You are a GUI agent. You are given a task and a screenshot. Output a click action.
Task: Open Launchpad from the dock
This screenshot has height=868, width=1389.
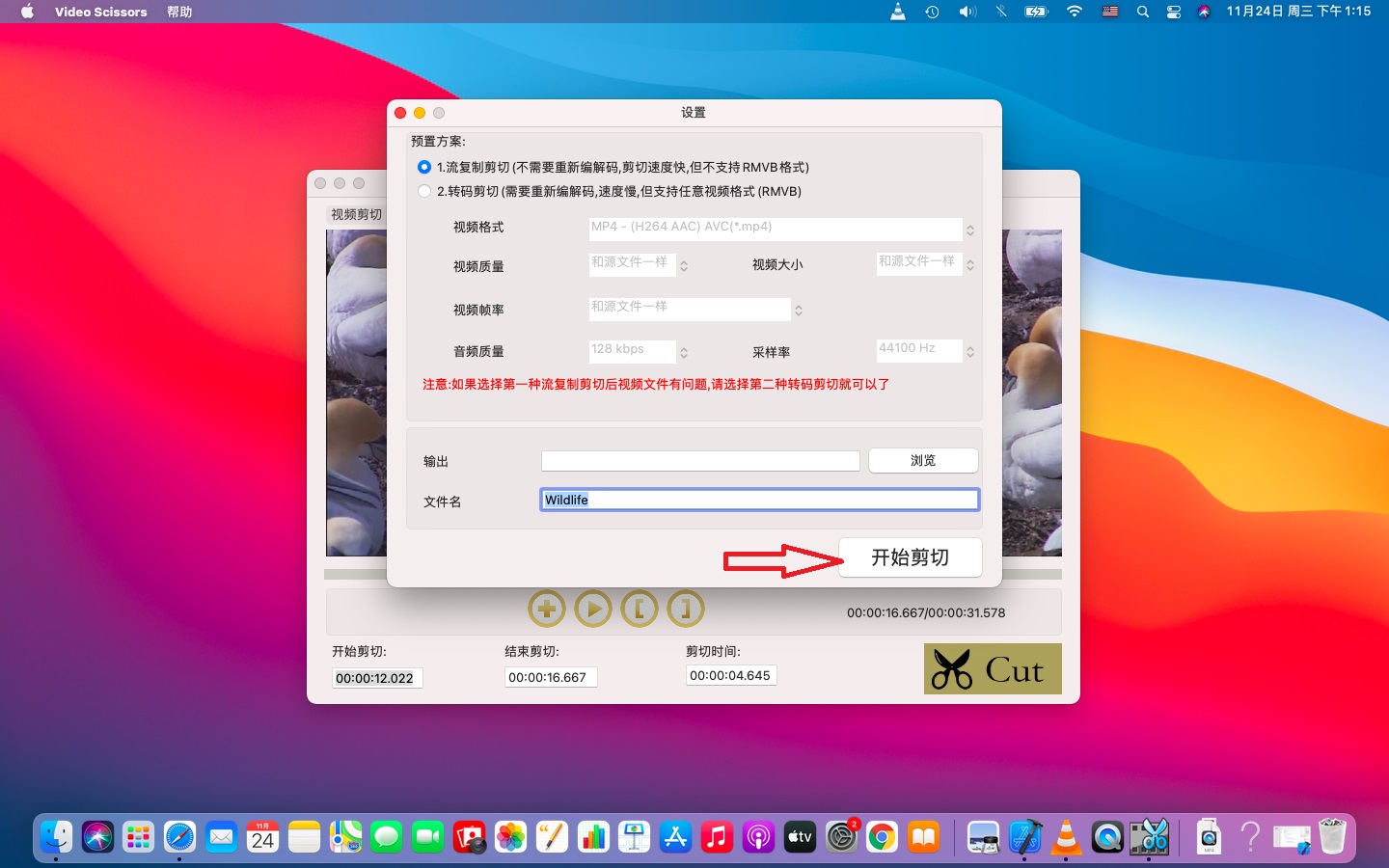[x=139, y=836]
